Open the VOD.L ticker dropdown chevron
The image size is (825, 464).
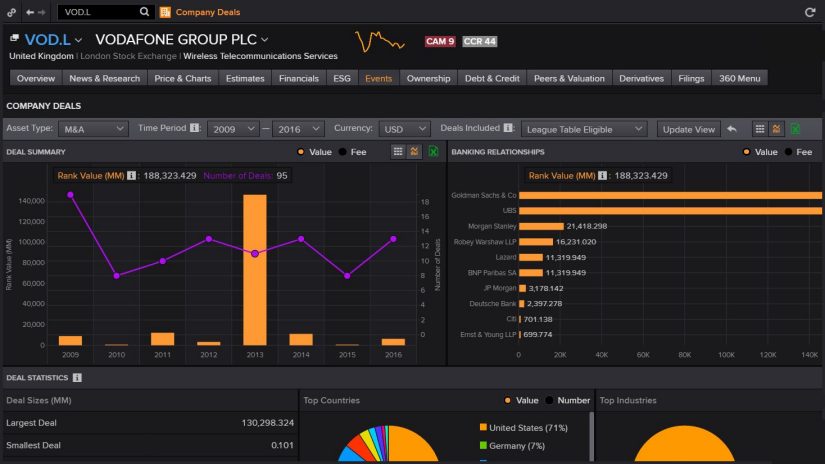[78, 40]
